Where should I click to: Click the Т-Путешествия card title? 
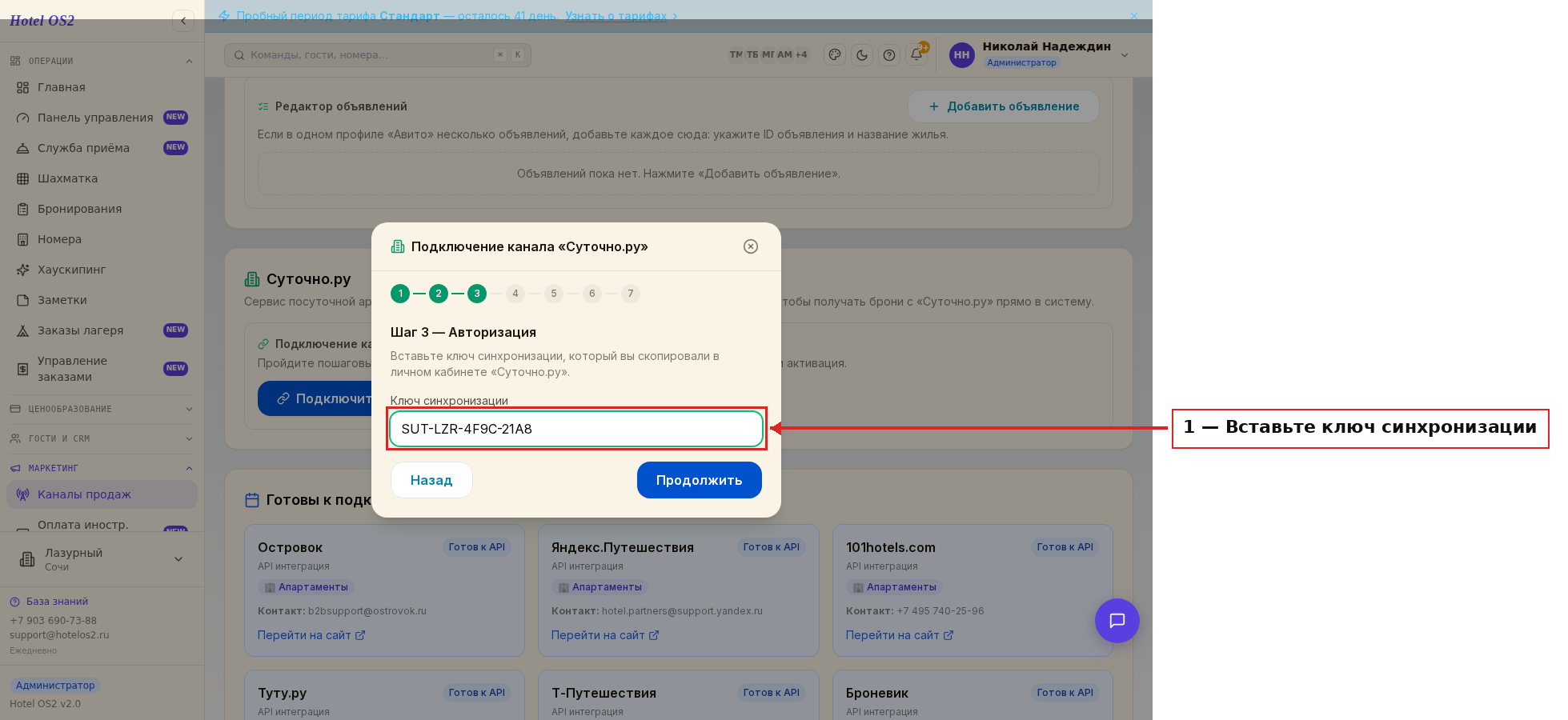click(604, 694)
